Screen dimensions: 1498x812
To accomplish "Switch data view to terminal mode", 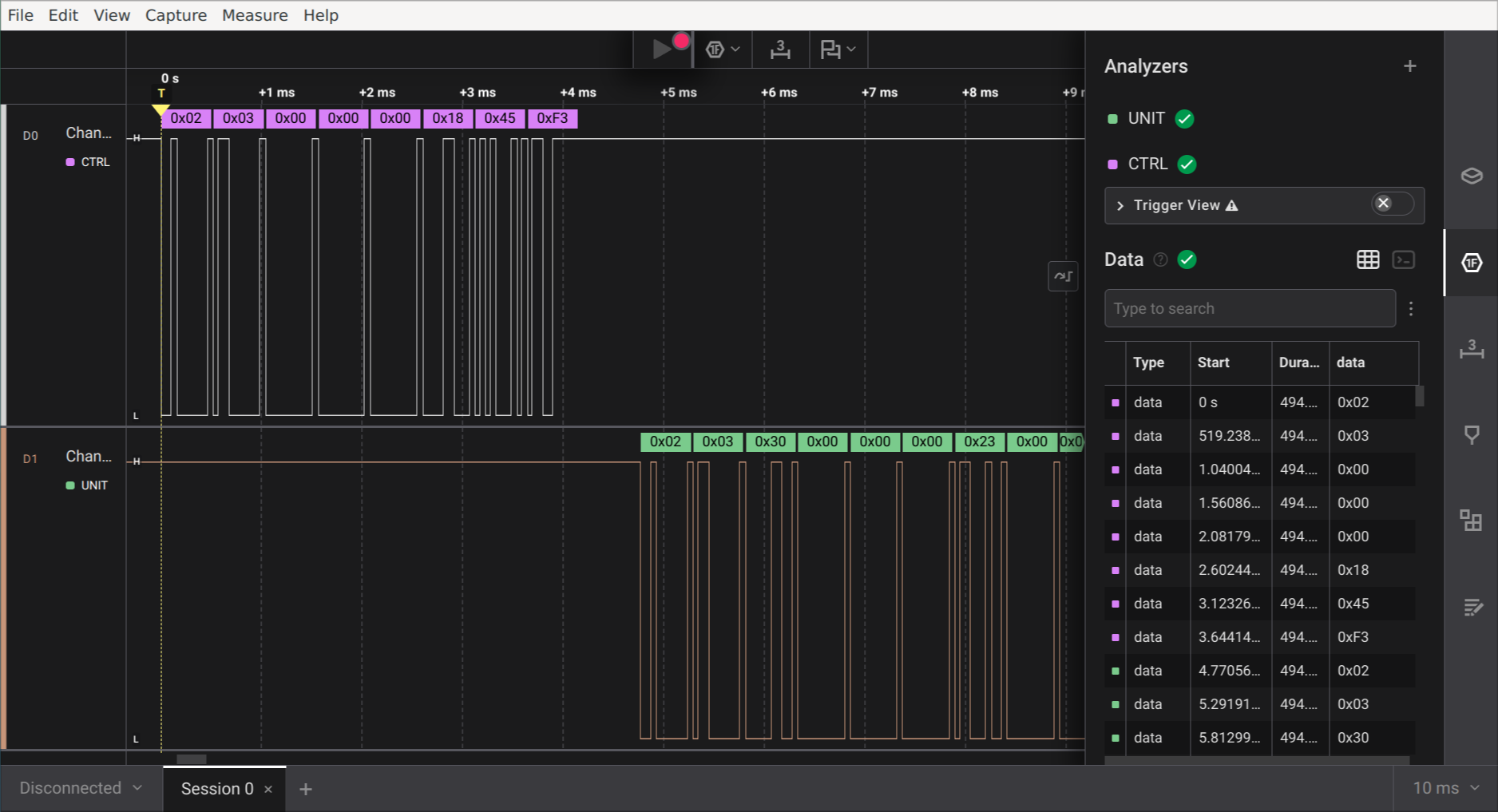I will click(1403, 259).
